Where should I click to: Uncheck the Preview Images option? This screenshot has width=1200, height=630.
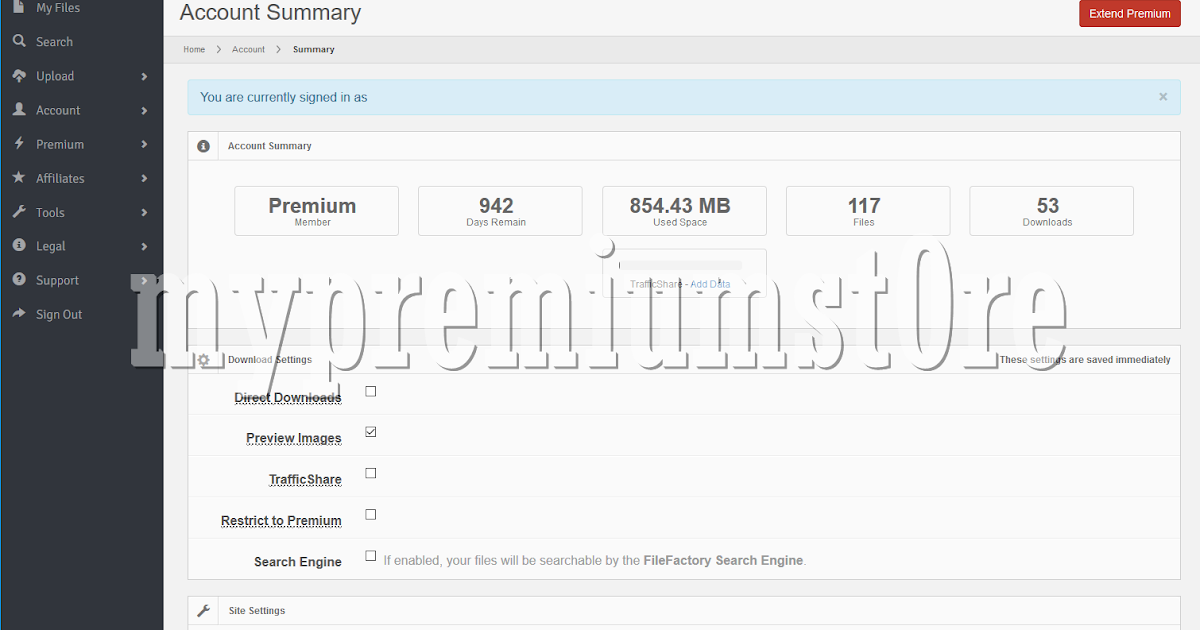click(370, 432)
